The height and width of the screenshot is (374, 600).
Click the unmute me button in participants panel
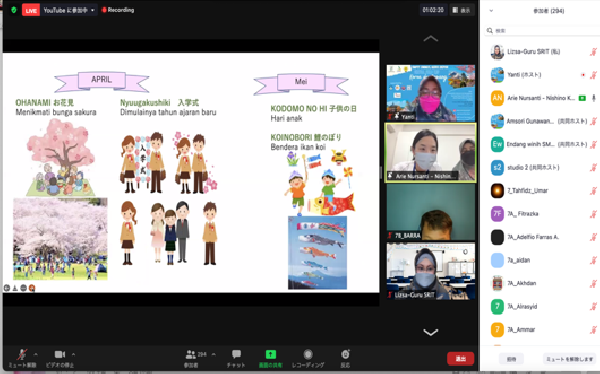click(x=569, y=359)
